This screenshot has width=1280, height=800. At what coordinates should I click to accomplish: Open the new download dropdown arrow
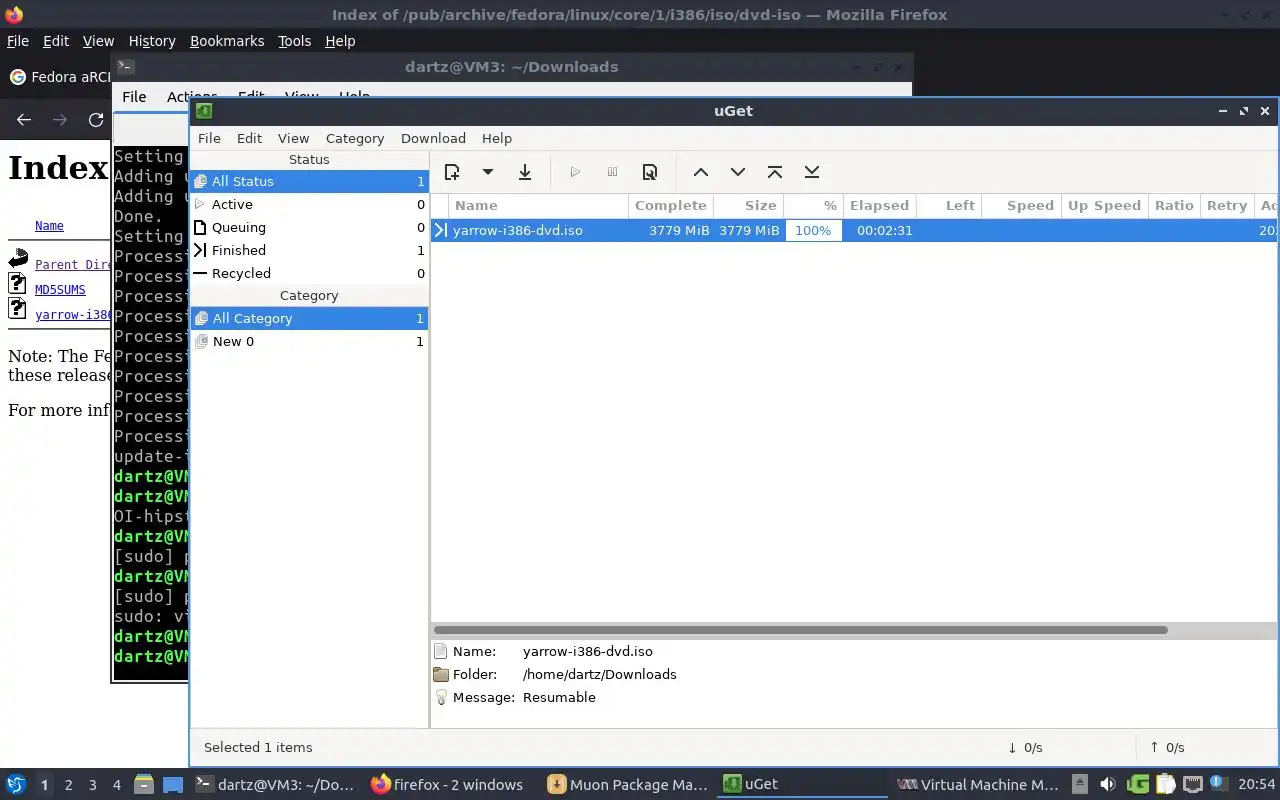(x=488, y=172)
